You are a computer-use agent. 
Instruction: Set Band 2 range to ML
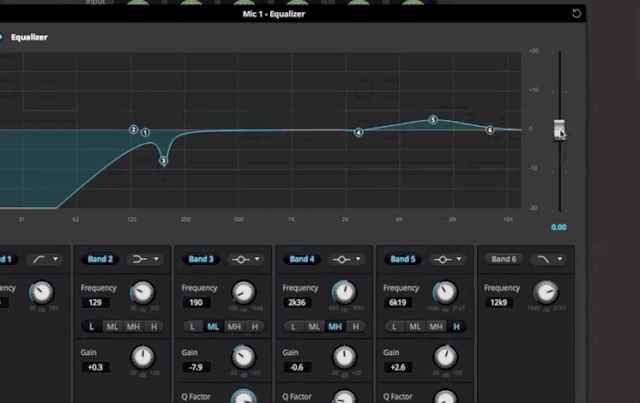click(x=112, y=327)
